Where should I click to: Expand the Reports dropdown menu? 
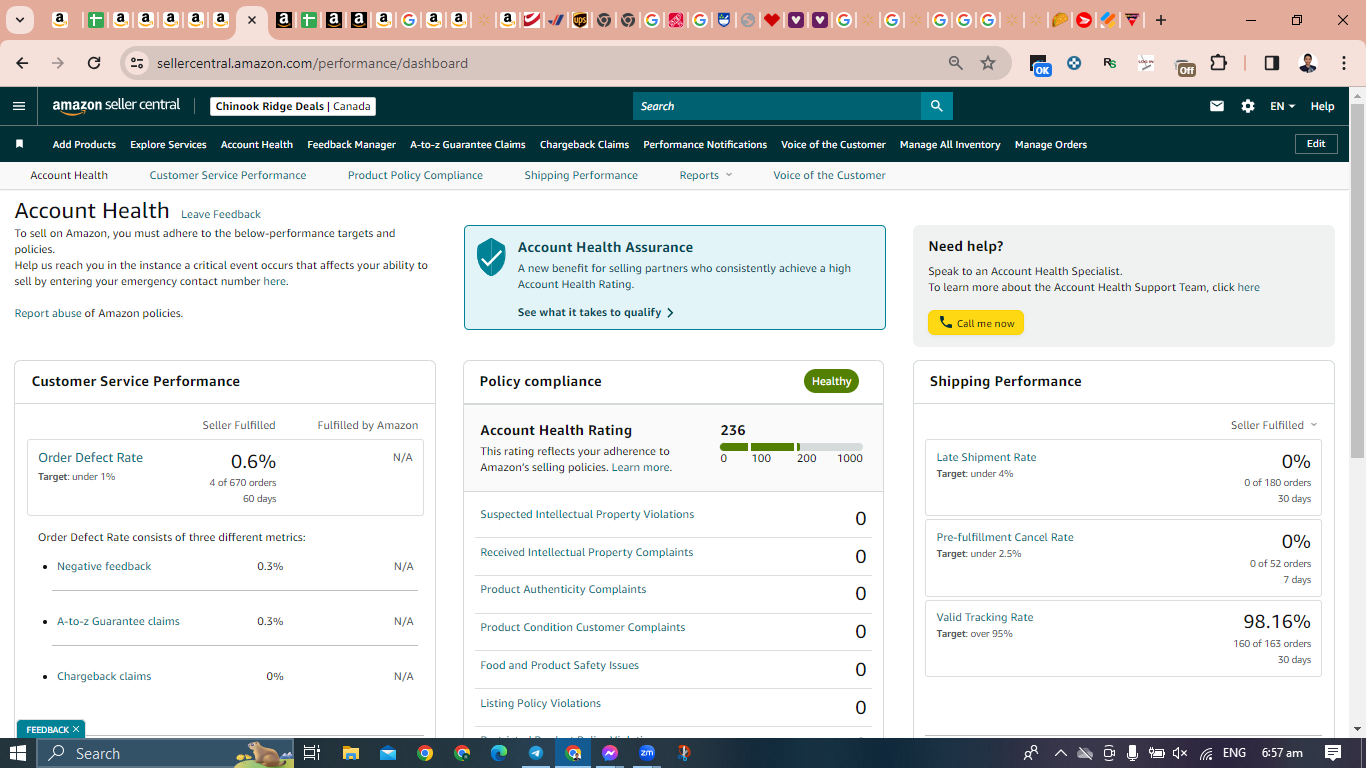(x=706, y=175)
